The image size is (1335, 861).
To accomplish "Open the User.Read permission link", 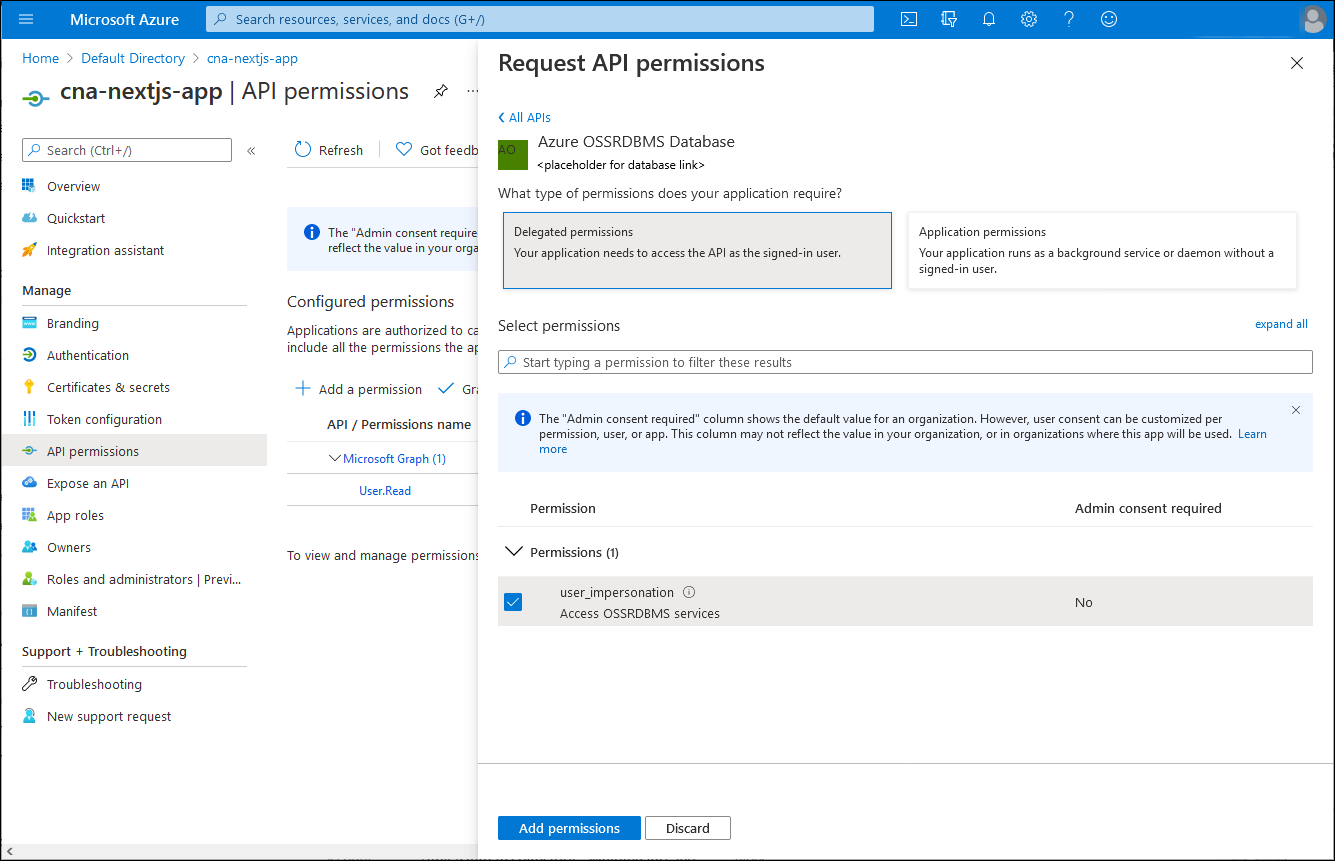I will tap(385, 491).
